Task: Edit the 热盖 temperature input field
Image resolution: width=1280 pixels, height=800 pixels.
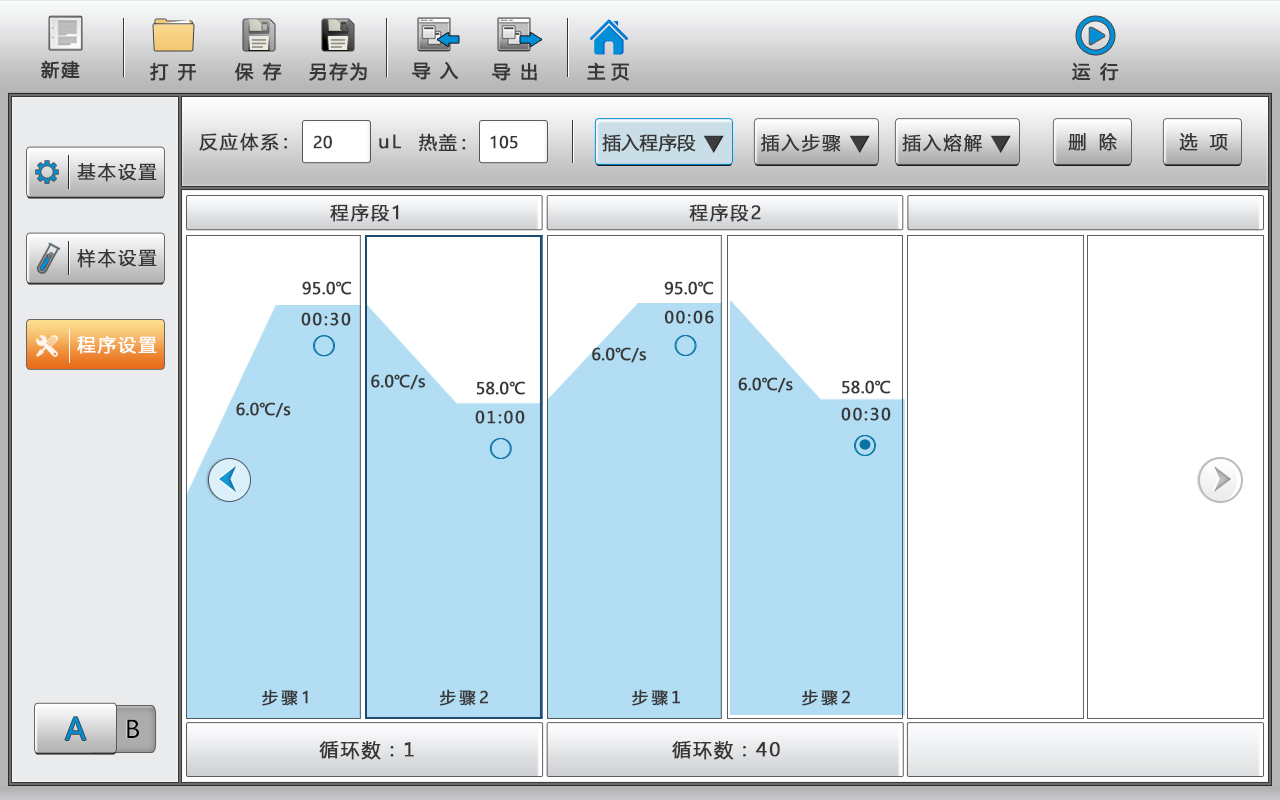Action: (513, 142)
